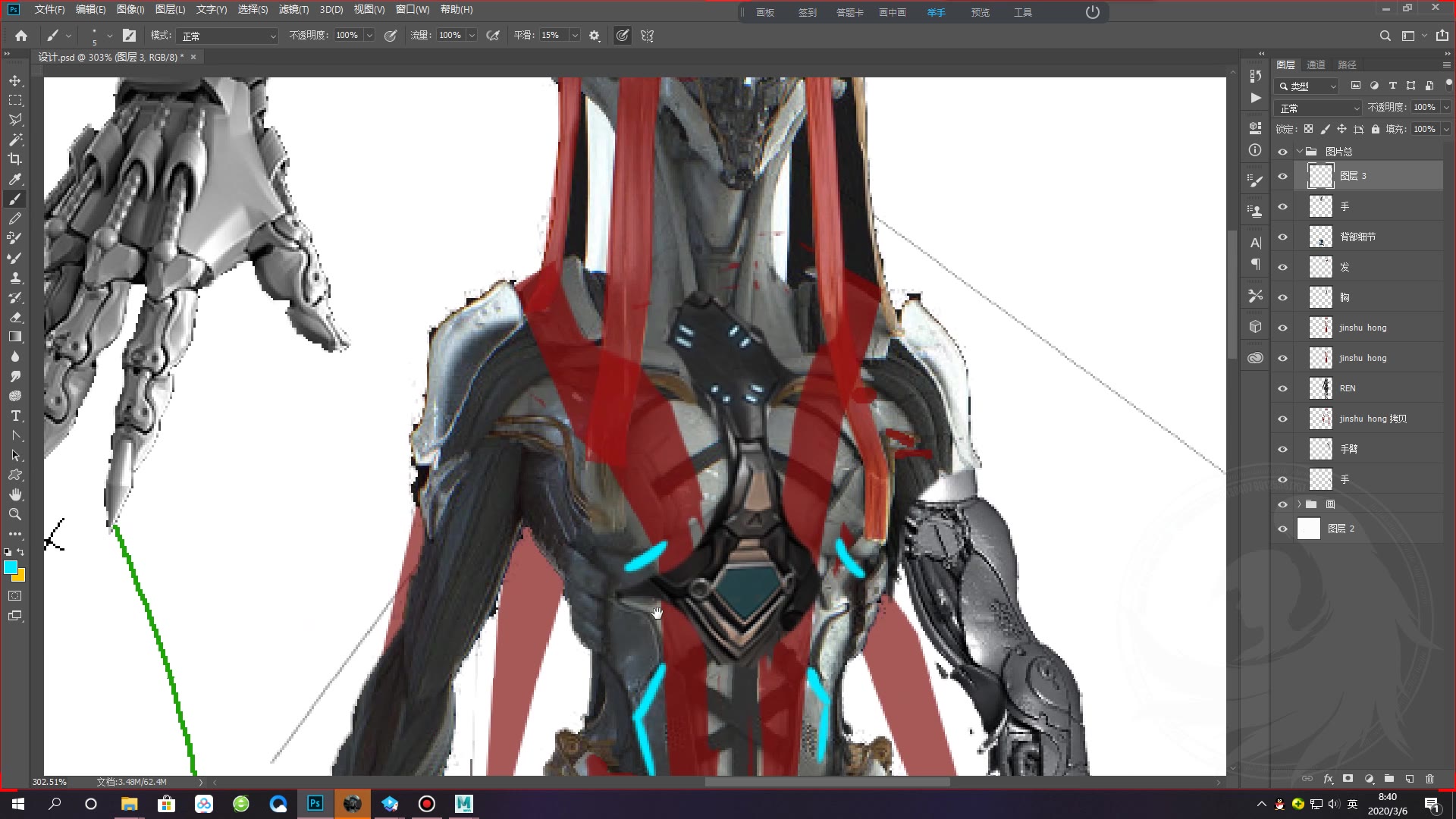1456x819 pixels.
Task: Select the Crop tool
Action: [x=15, y=159]
